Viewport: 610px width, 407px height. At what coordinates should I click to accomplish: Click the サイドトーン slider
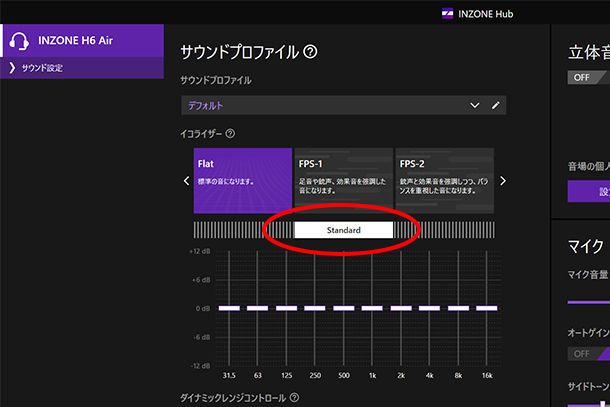pyautogui.click(x=589, y=405)
